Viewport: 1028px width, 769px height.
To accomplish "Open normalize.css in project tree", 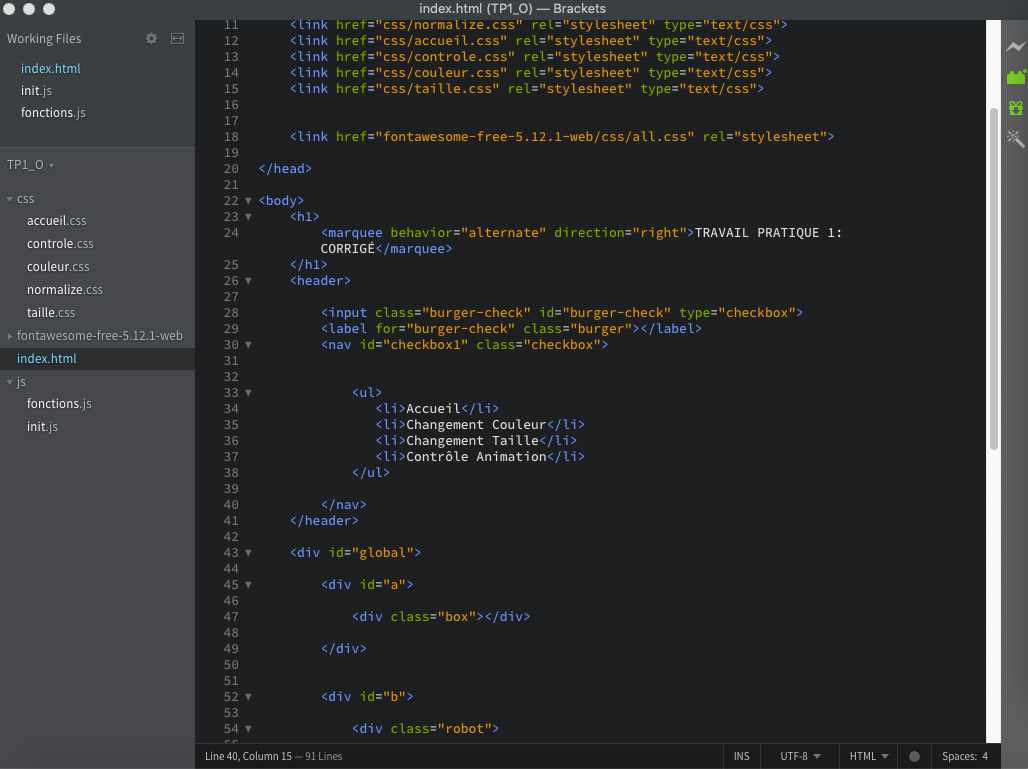I will point(65,290).
